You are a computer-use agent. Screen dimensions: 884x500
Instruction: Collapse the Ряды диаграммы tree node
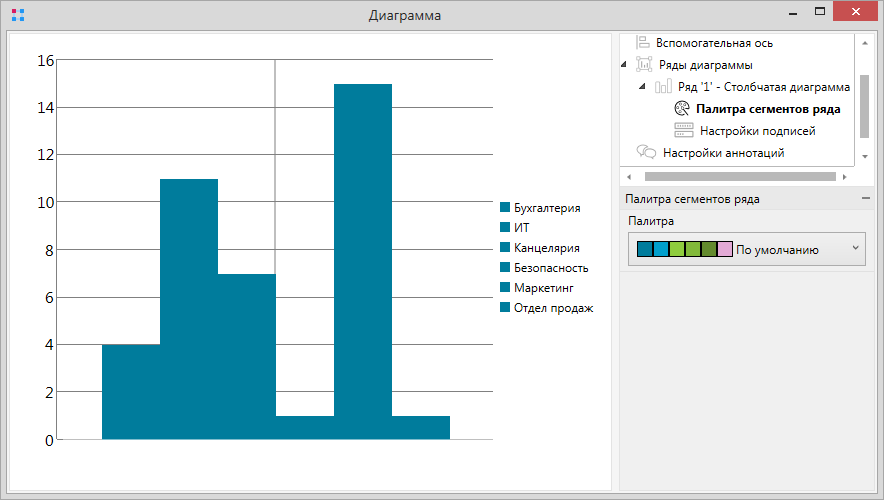[x=625, y=65]
